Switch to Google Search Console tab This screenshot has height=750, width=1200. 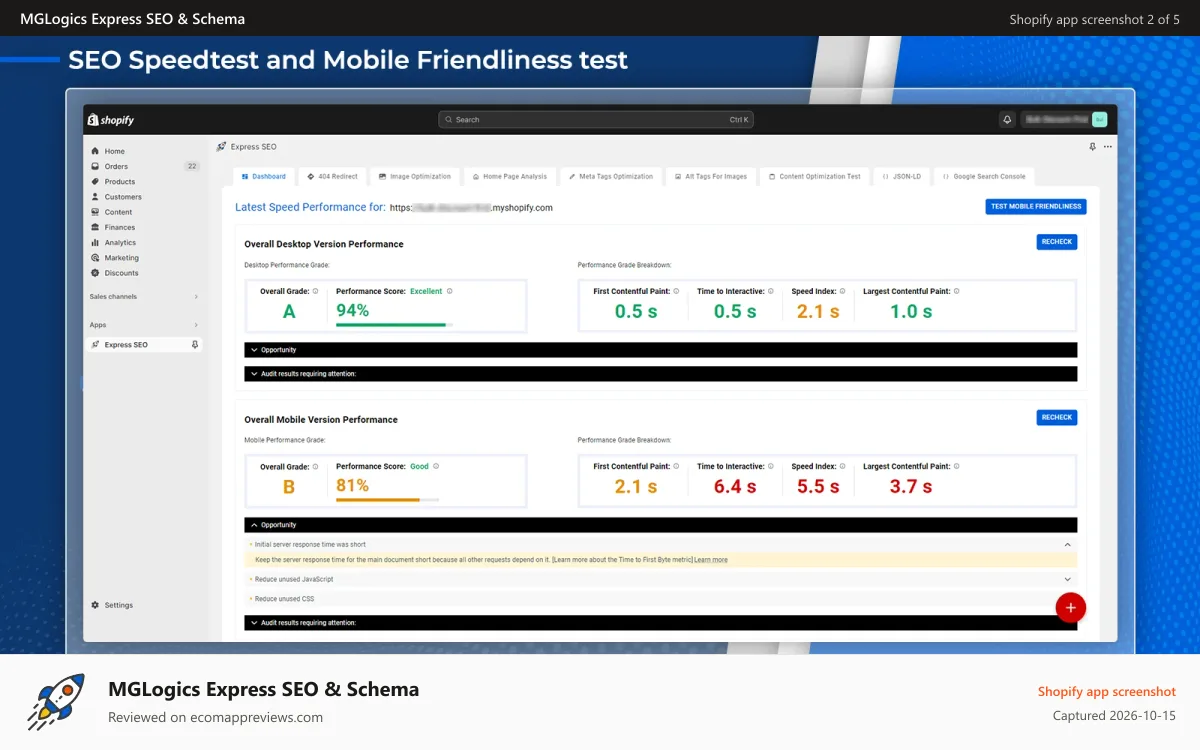pos(984,176)
